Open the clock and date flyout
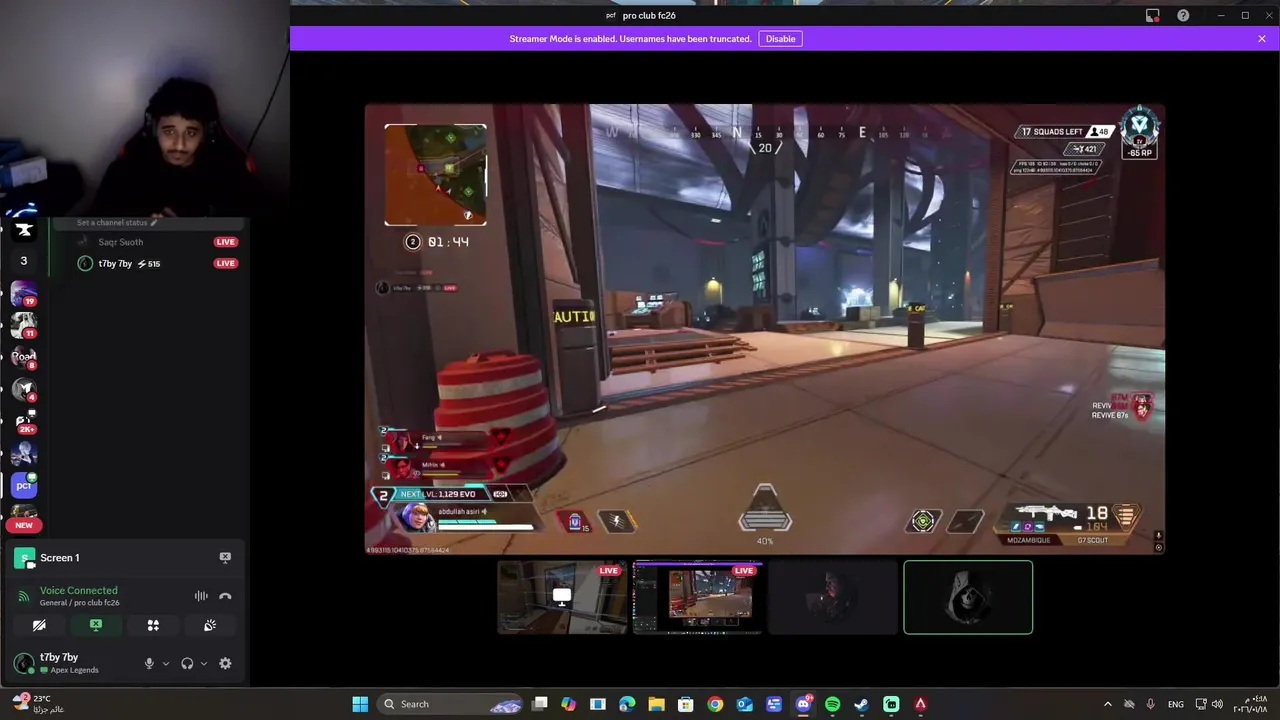The width and height of the screenshot is (1280, 720). coord(1250,704)
